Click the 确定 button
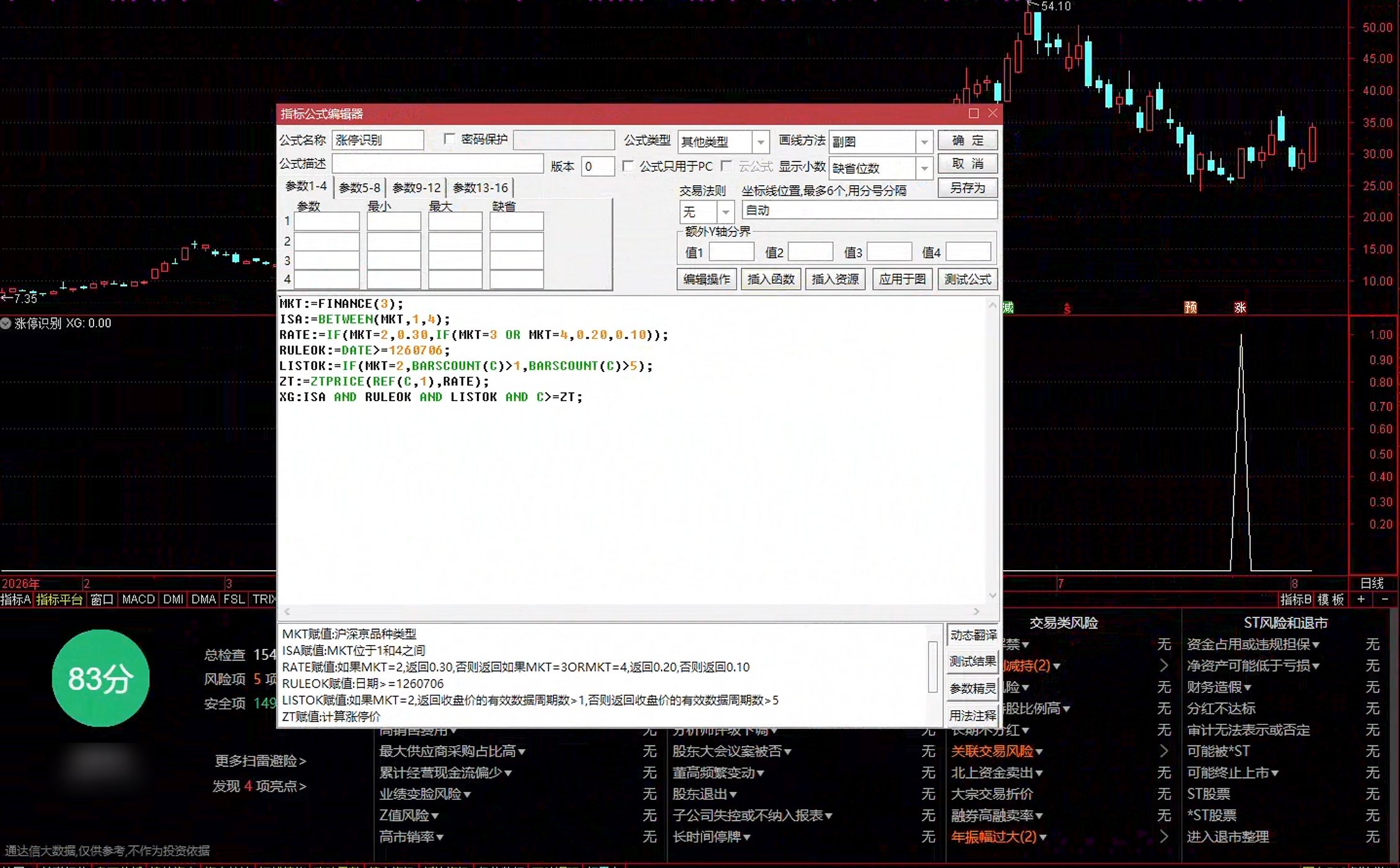Viewport: 1400px width, 868px height. pos(967,141)
